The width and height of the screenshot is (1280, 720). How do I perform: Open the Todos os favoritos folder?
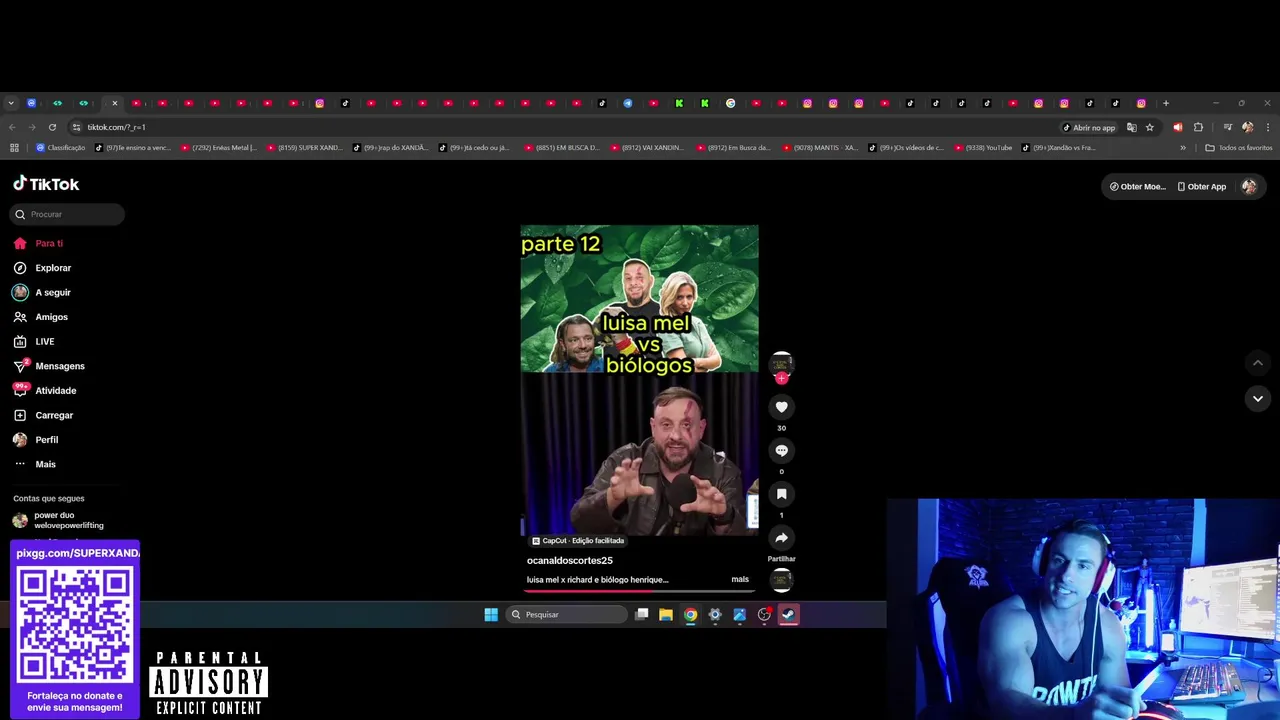(x=1239, y=148)
